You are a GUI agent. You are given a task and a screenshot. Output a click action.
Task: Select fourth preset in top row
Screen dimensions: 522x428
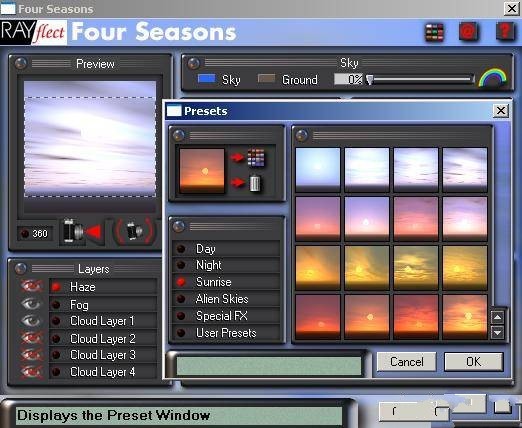click(465, 170)
